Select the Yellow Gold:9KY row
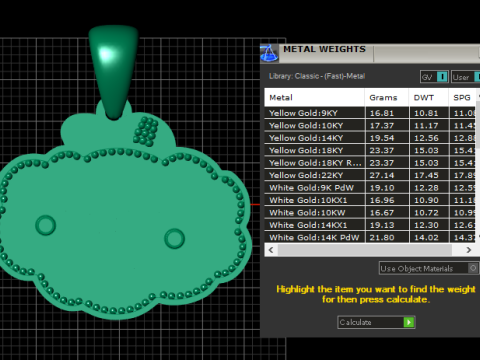Viewport: 480px width, 360px height. click(370, 113)
